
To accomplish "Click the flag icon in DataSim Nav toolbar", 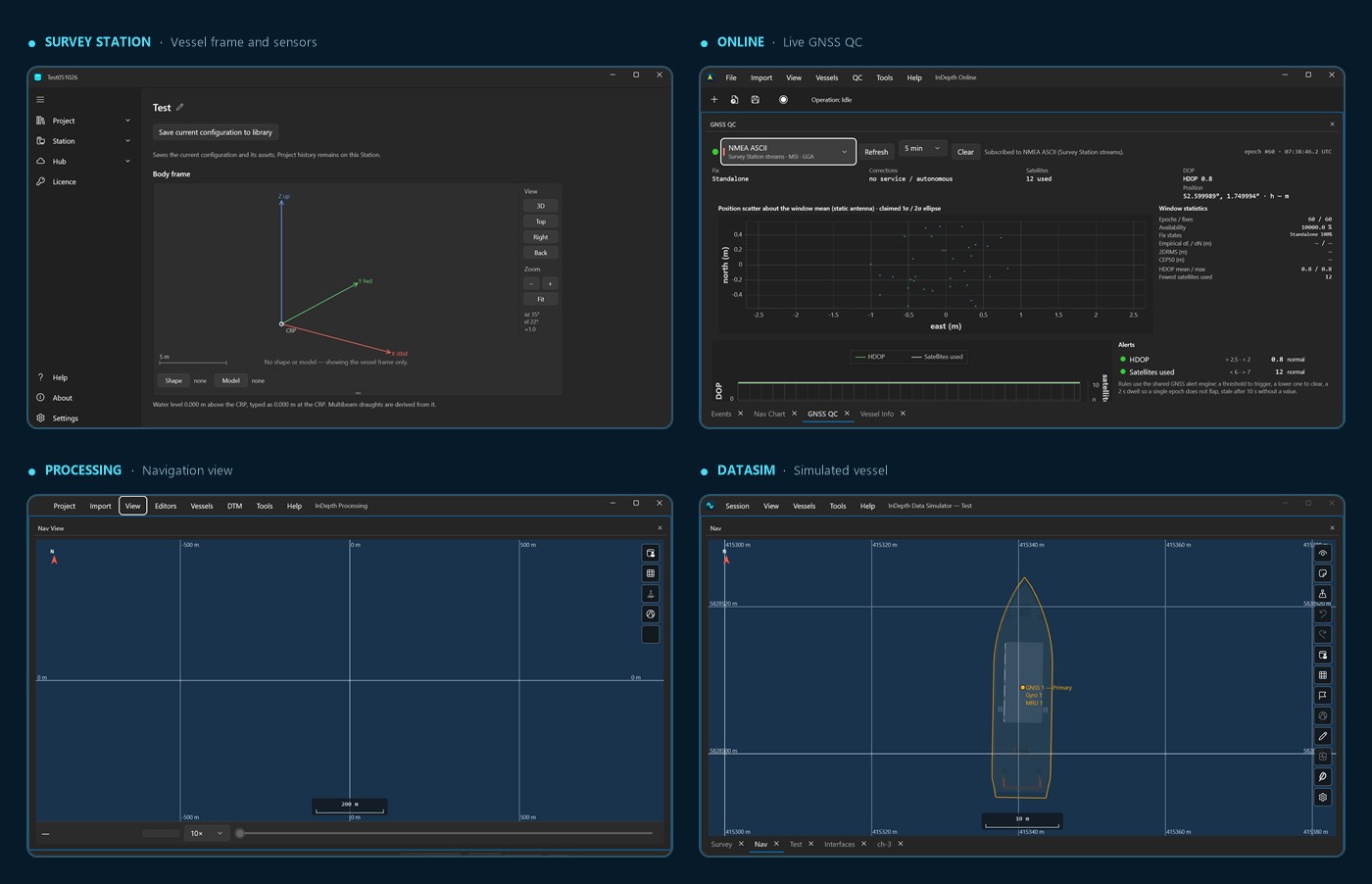I will (1323, 696).
